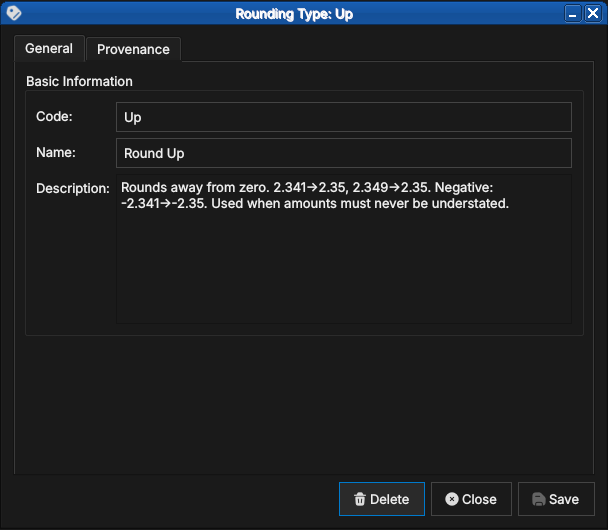Select the 'Basic Information' heading
Viewport: 608px width, 530px height.
point(79,81)
